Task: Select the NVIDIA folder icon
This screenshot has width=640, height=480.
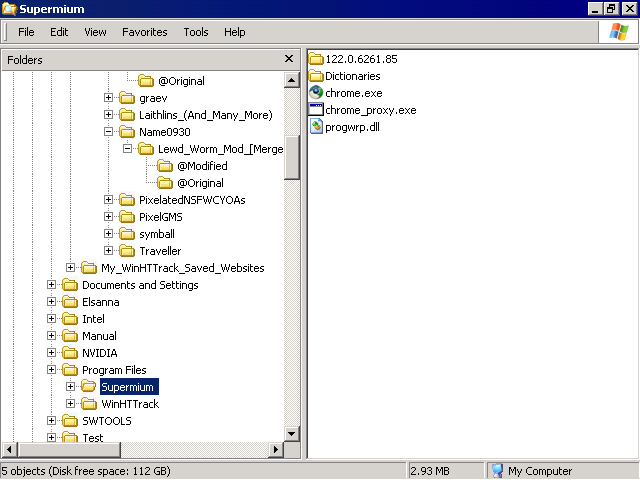Action: [x=70, y=353]
